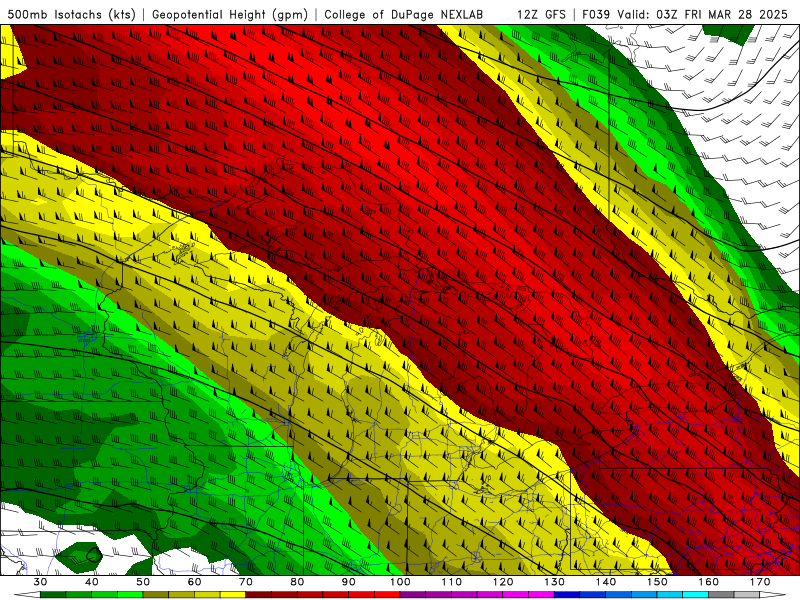Click the 'Geopotential Height (gpm)' header text
Screen dimensions: 800x600
(230, 14)
